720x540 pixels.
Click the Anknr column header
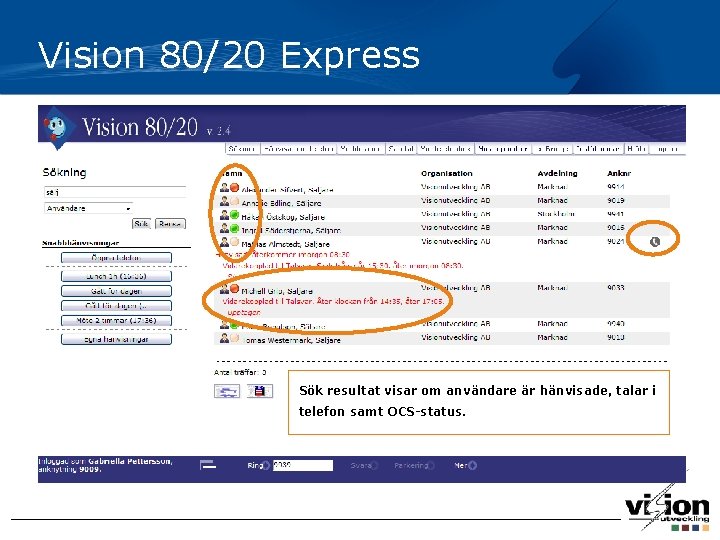[619, 174]
